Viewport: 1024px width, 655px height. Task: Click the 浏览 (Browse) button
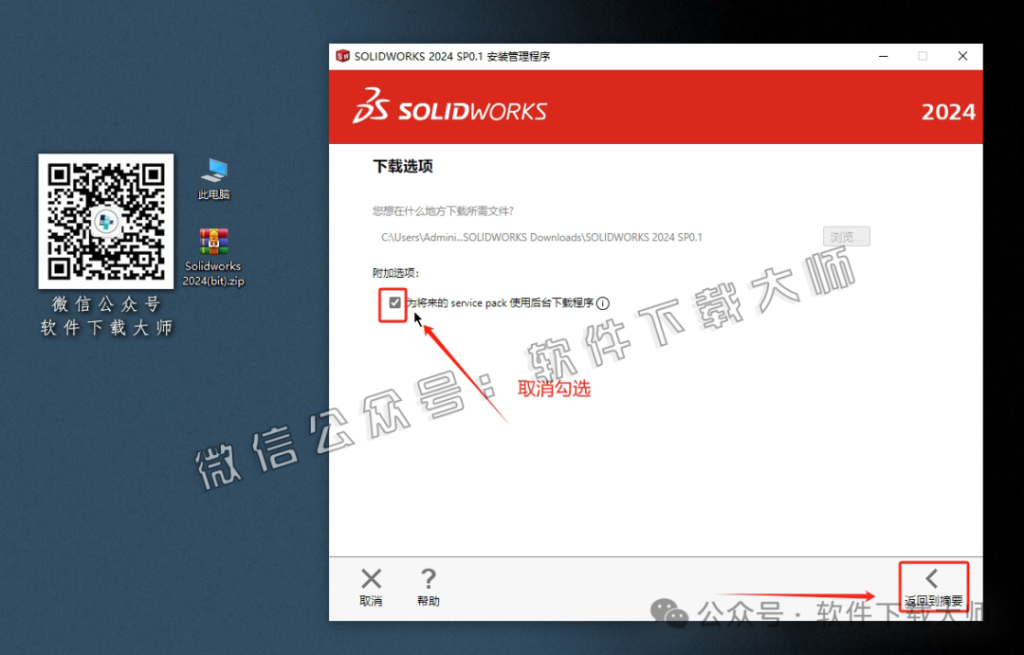846,236
